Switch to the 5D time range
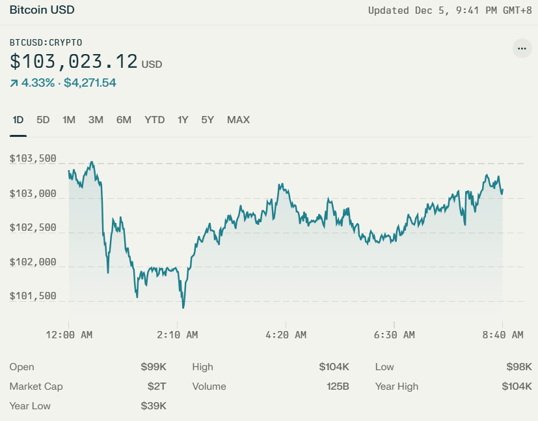Viewport: 538px width, 421px height. [x=43, y=120]
